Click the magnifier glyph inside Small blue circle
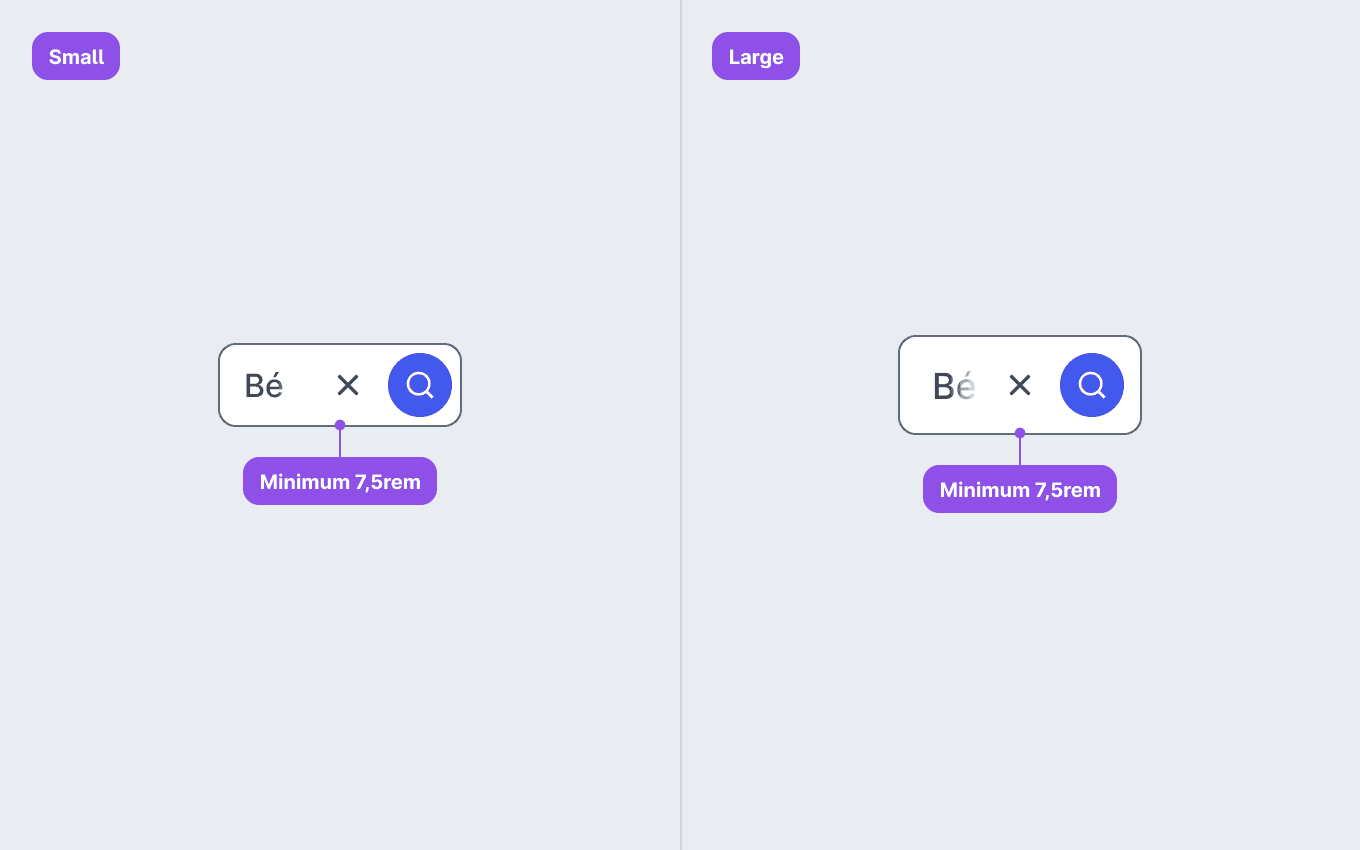 [420, 385]
